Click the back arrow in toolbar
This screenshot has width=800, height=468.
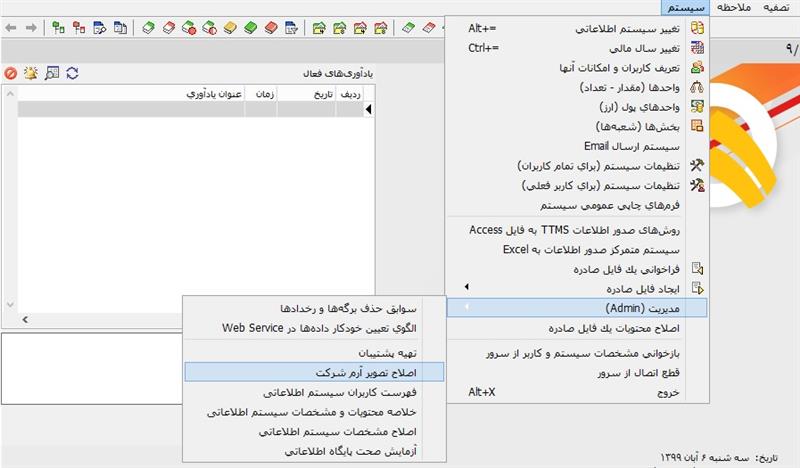coord(11,27)
